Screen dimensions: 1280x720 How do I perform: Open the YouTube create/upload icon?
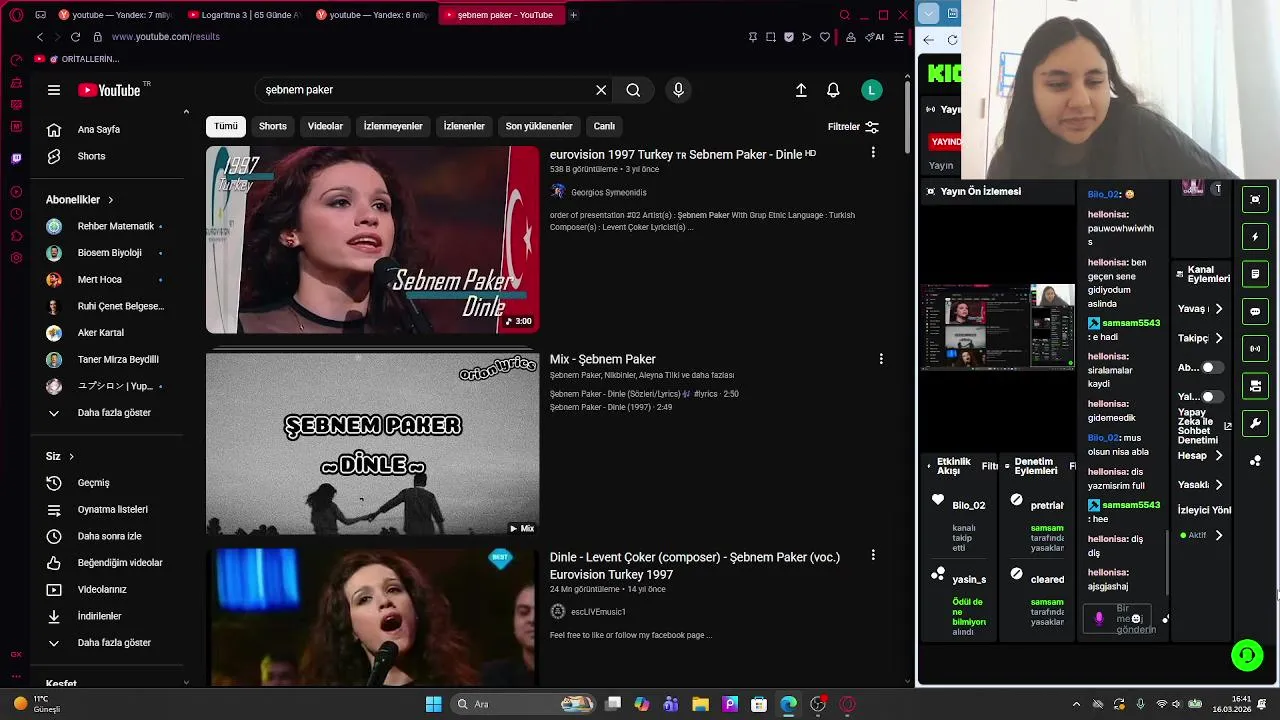[801, 90]
